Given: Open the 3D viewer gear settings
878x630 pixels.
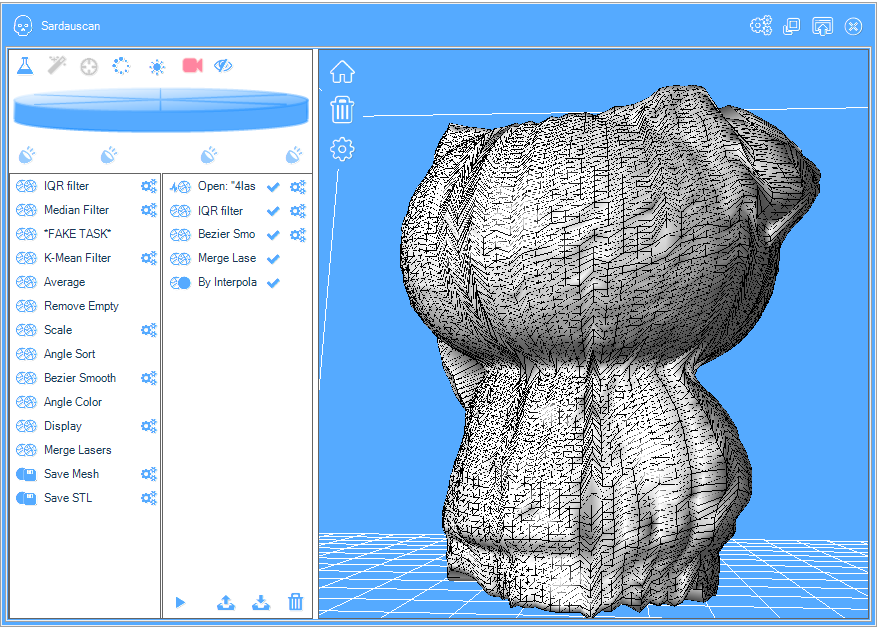Looking at the screenshot, I should pyautogui.click(x=342, y=150).
